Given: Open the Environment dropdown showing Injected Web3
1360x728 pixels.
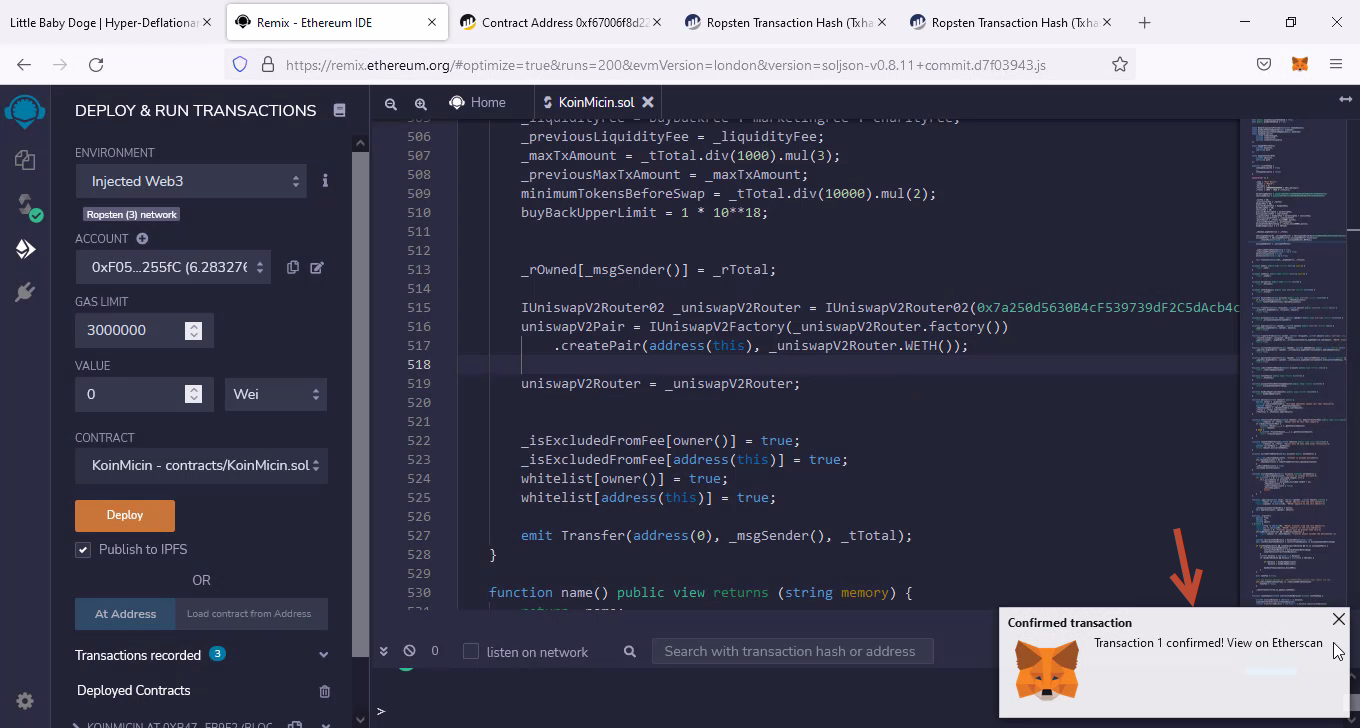Looking at the screenshot, I should coord(195,181).
